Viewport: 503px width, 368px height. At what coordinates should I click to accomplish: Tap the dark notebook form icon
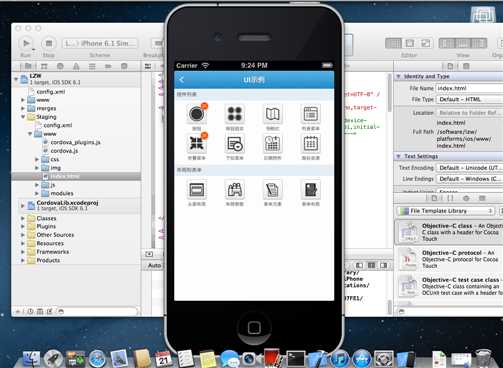[x=311, y=190]
